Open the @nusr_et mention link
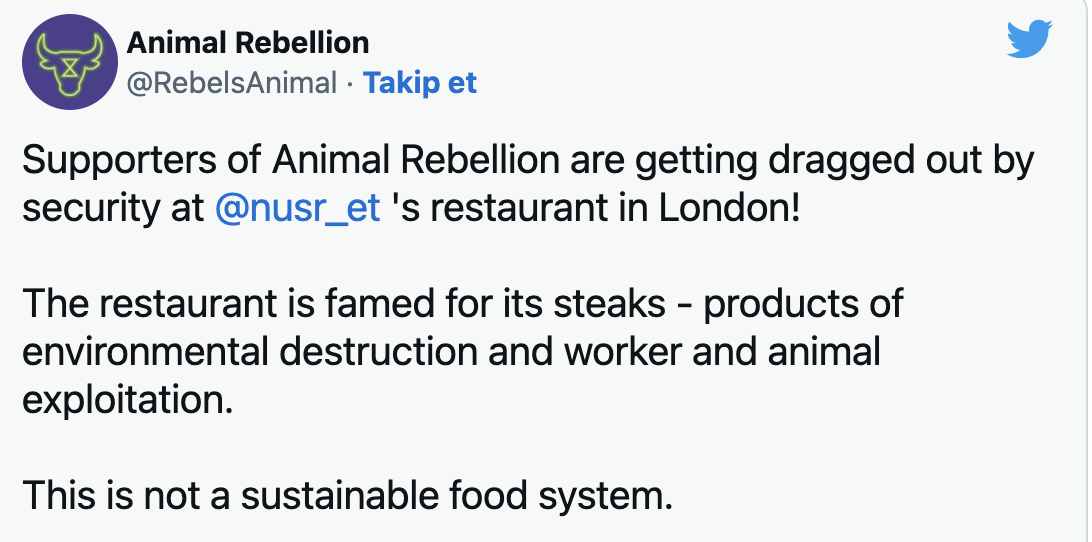The image size is (1092, 542). [x=298, y=211]
